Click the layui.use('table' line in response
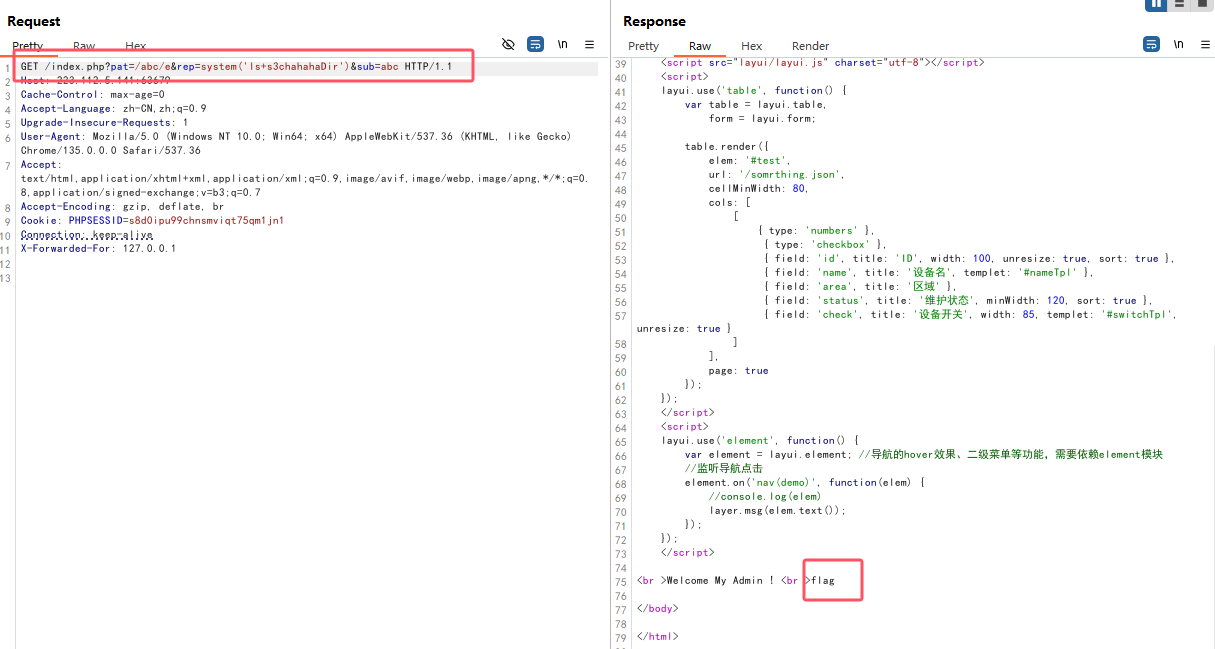Screen dimensions: 1215x649 (x=755, y=91)
